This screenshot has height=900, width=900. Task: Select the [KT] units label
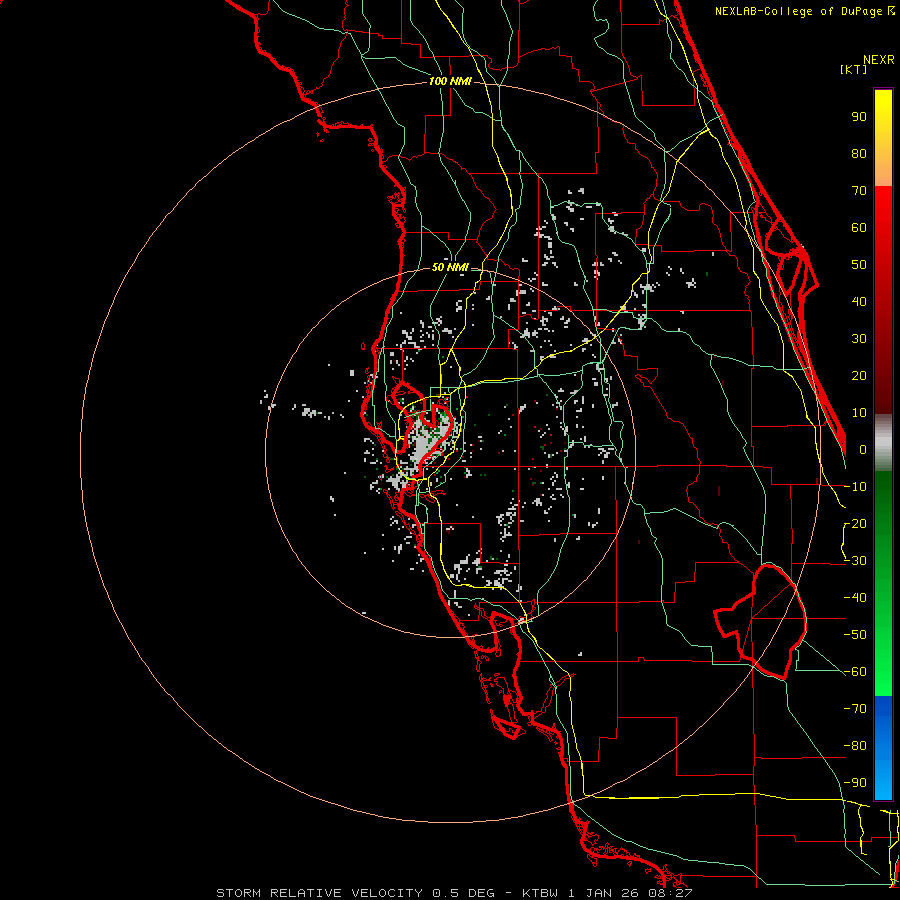pos(853,69)
